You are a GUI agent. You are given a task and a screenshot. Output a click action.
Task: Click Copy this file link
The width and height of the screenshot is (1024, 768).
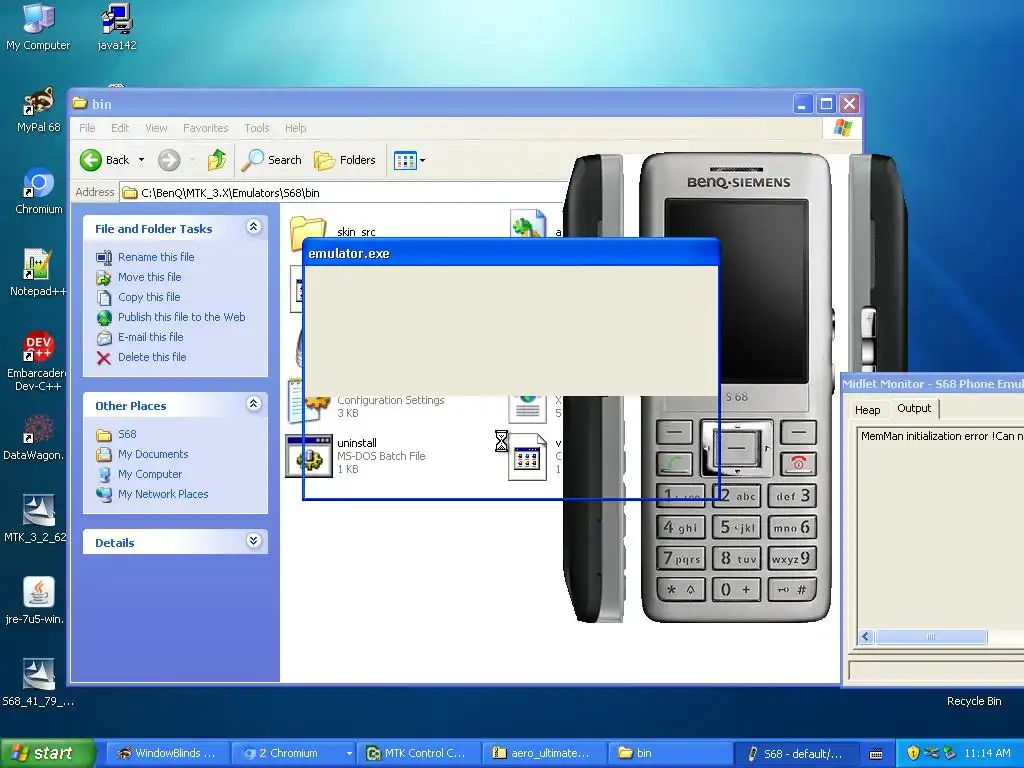(x=149, y=297)
